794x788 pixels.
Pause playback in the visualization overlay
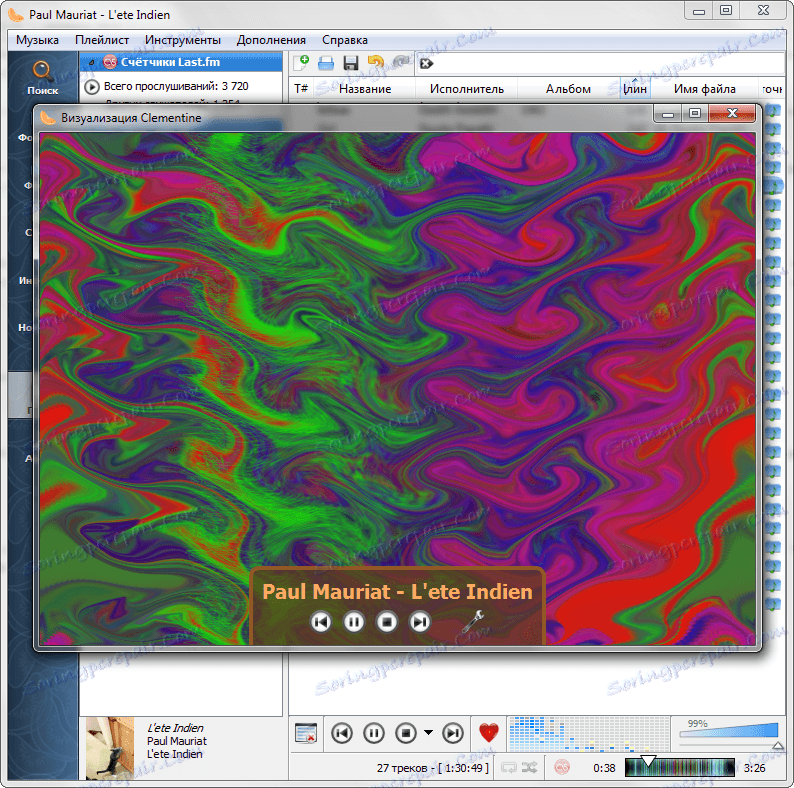coord(354,622)
